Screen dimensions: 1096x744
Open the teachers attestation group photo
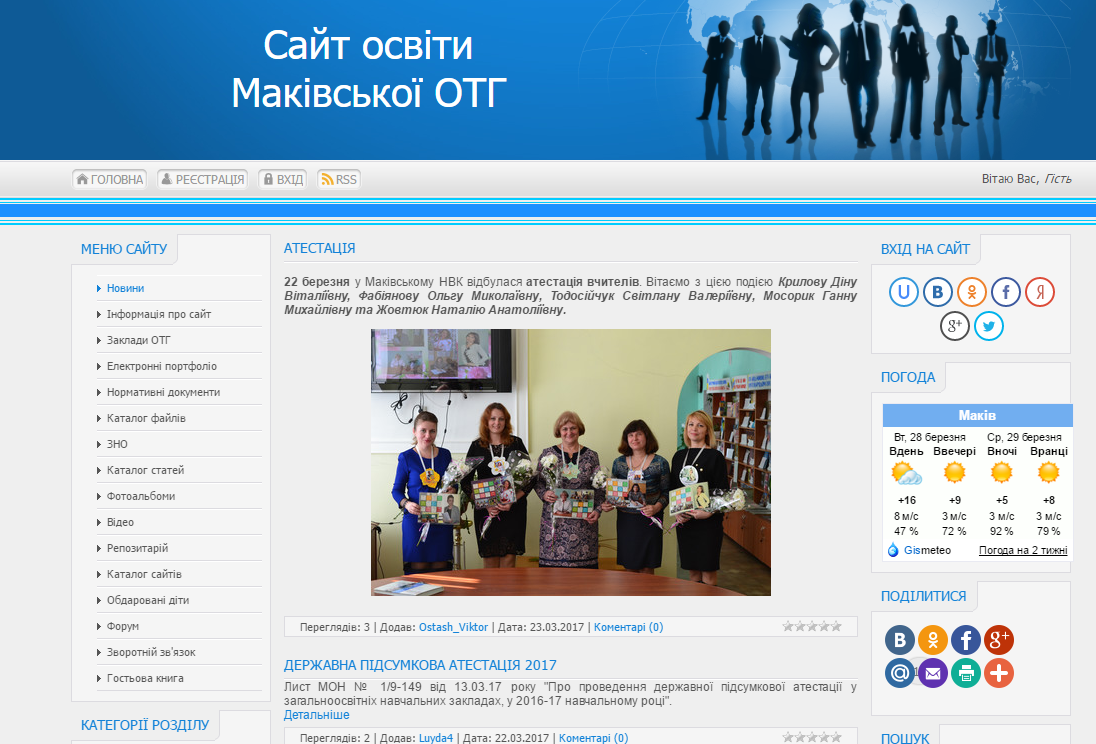(570, 462)
